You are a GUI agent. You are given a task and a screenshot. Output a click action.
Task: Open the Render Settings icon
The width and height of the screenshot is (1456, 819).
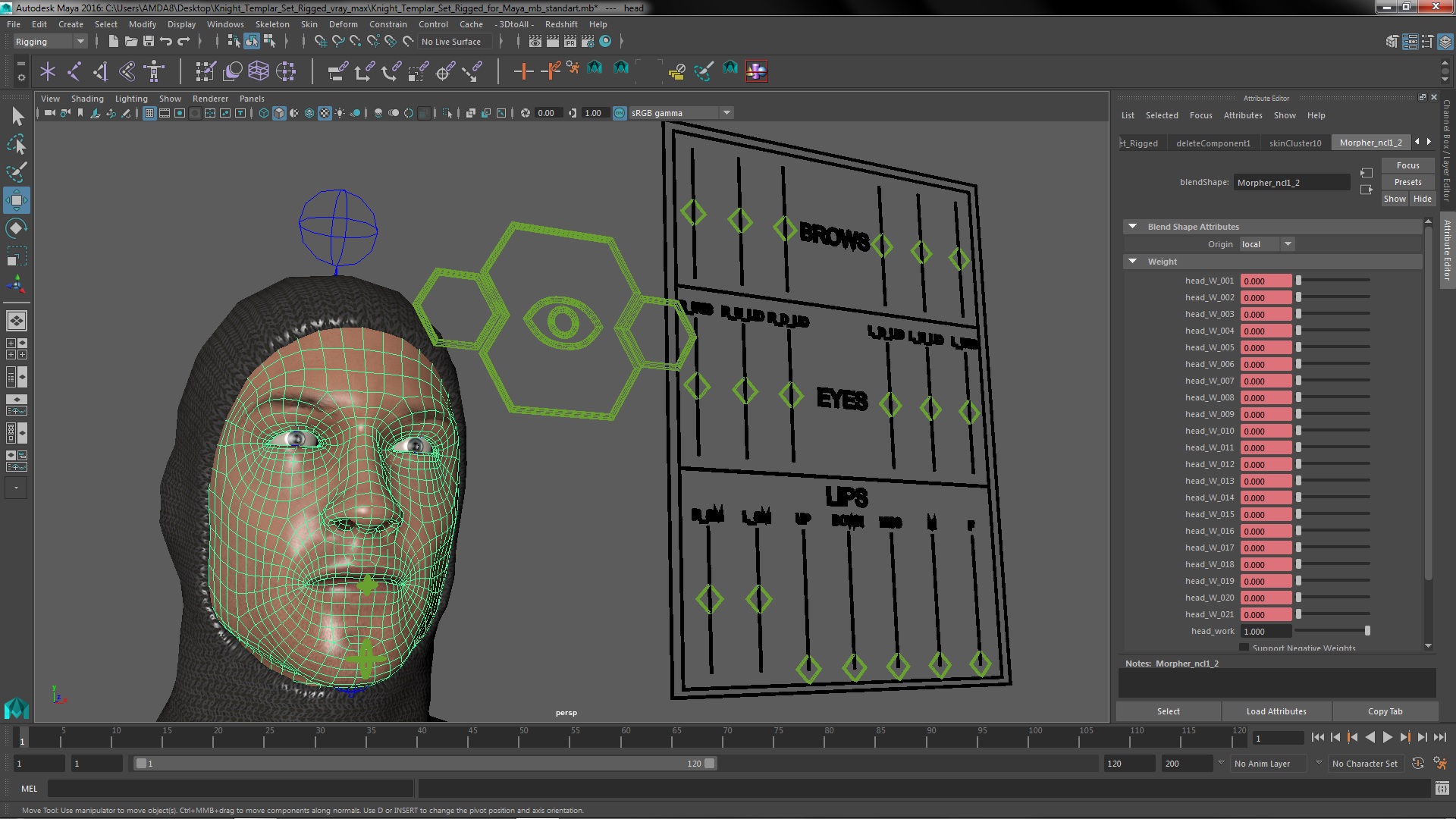point(587,42)
